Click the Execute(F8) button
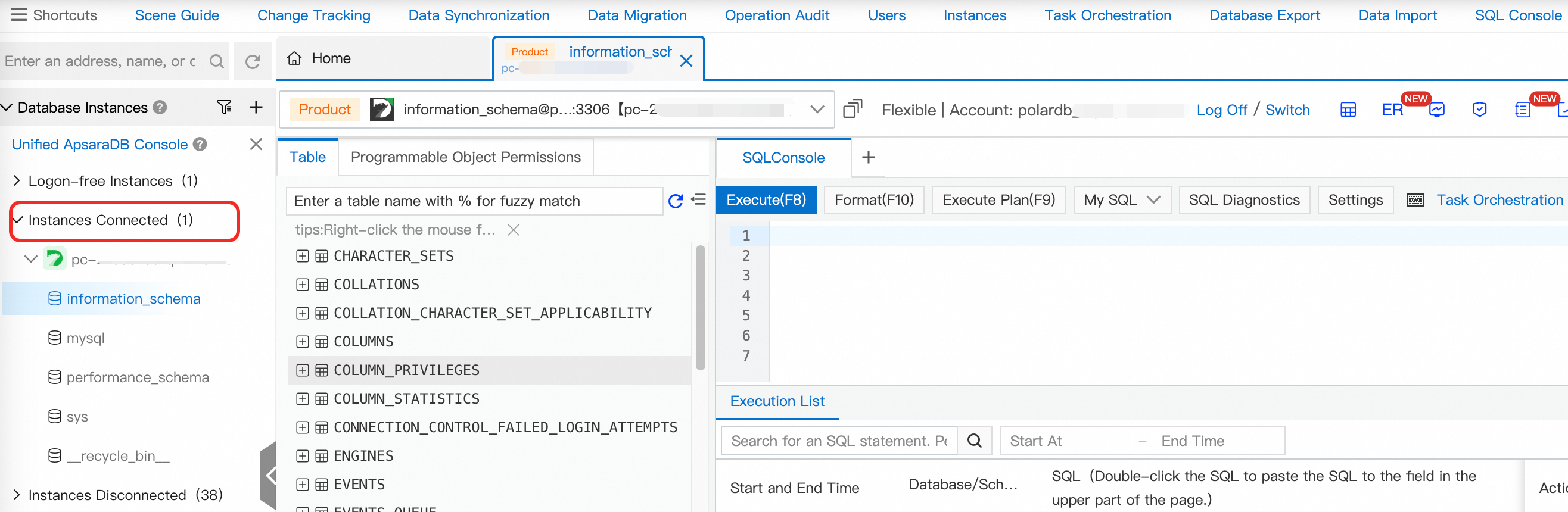 (x=766, y=200)
